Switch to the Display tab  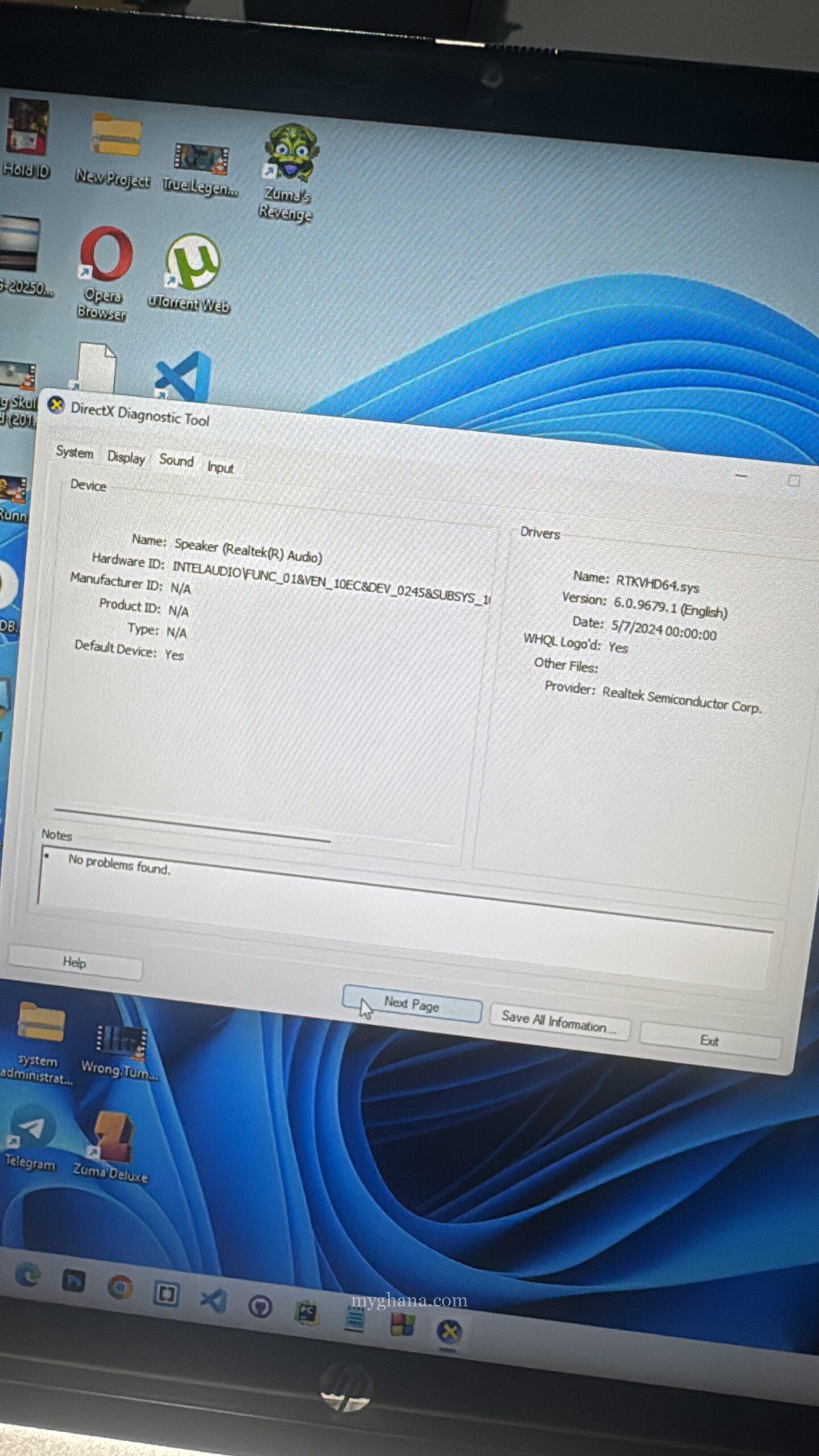126,457
